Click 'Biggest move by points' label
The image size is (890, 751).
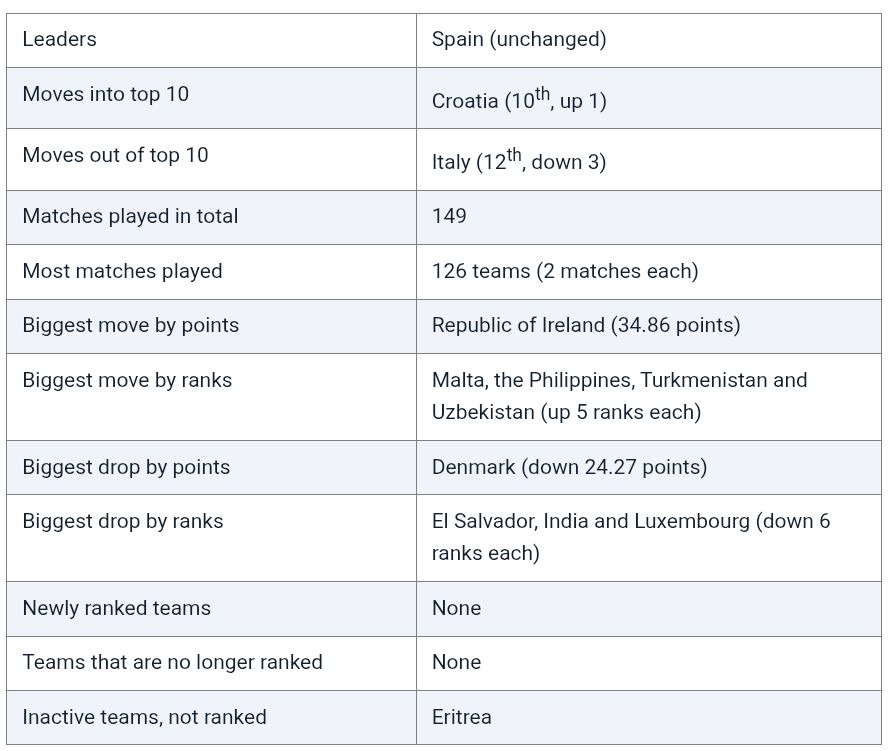coord(130,325)
